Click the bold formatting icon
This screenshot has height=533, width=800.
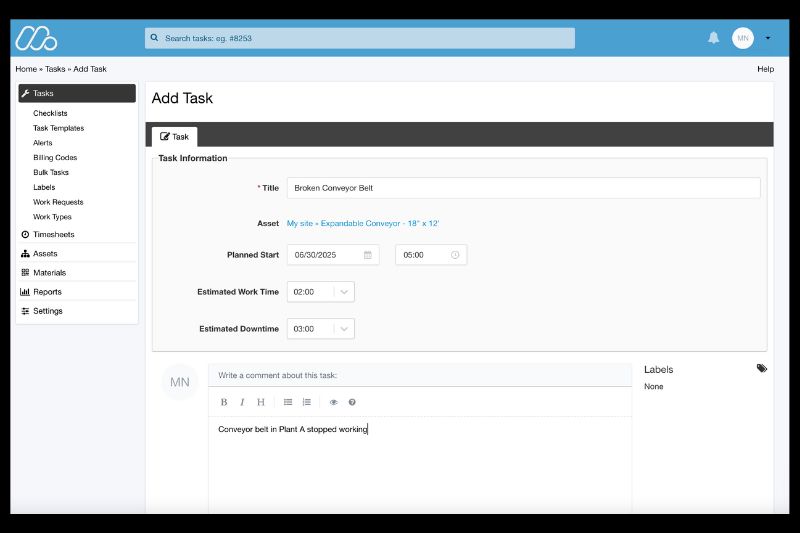(x=224, y=402)
